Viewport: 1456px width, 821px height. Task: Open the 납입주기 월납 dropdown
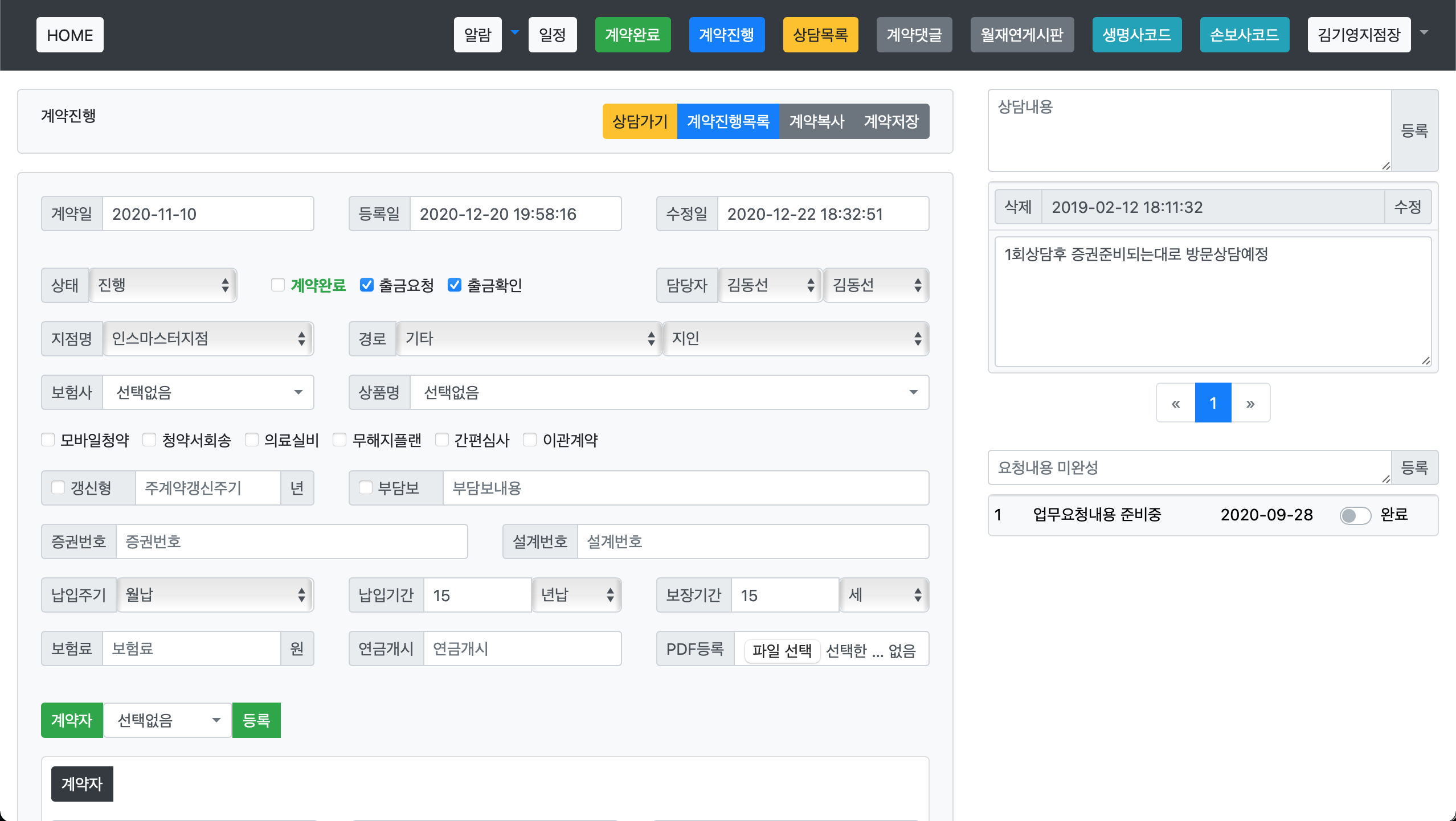point(215,595)
